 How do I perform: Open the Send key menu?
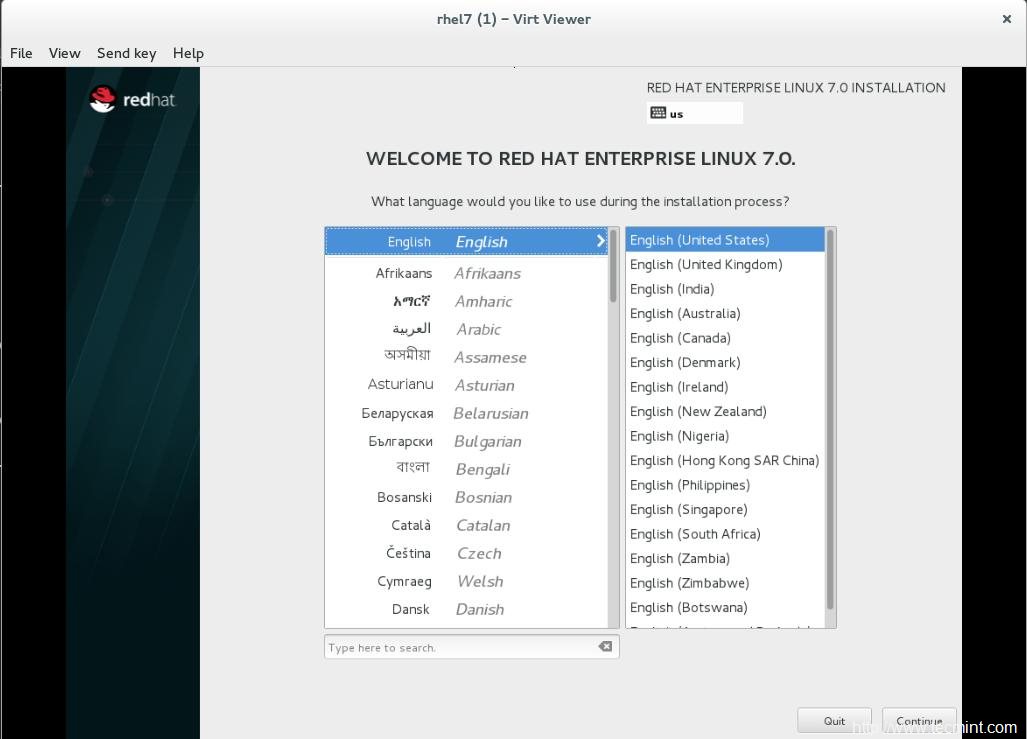pyautogui.click(x=126, y=53)
